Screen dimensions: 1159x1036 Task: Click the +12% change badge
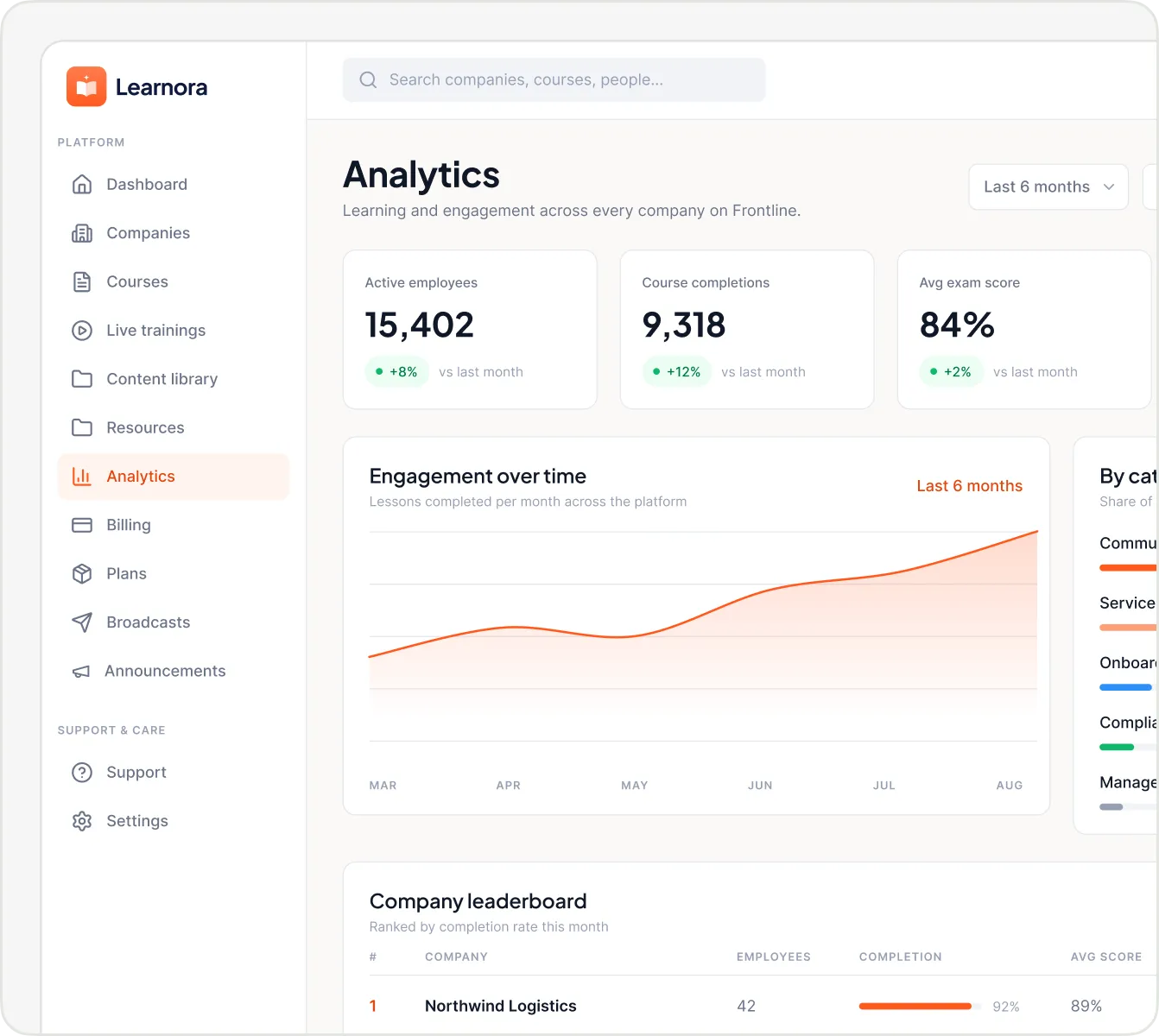tap(677, 372)
